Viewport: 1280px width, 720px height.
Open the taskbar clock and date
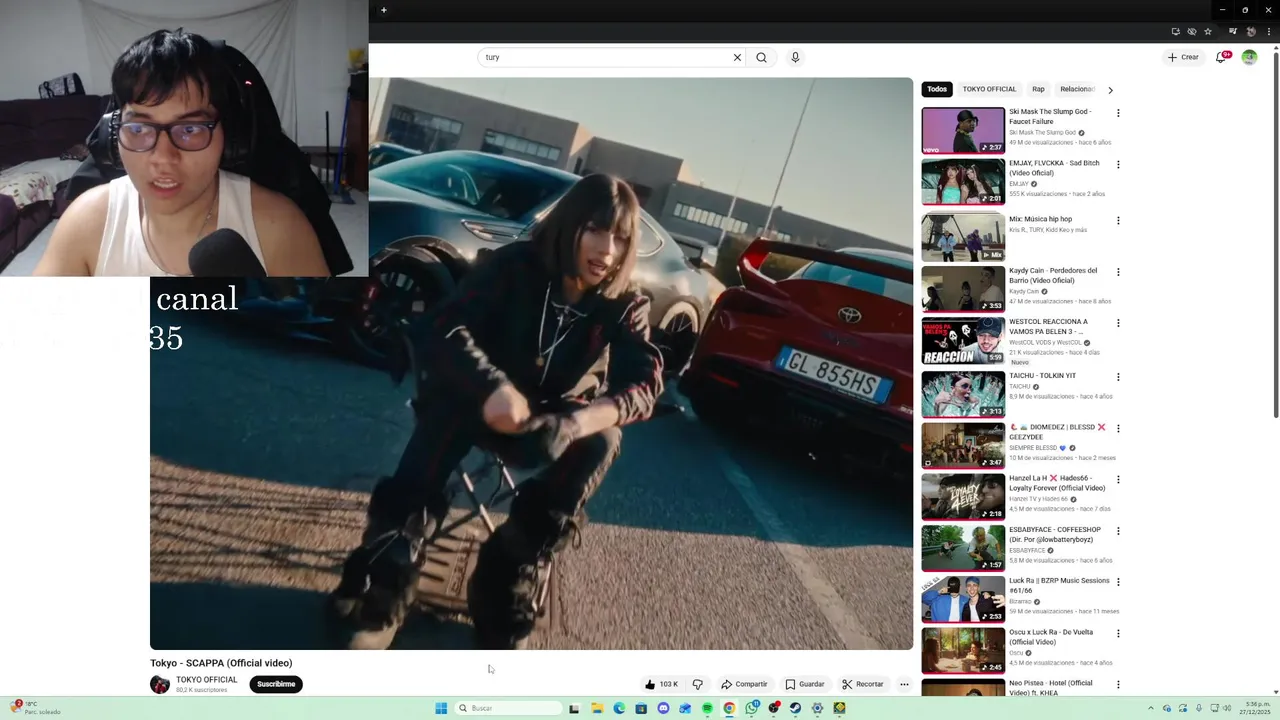coord(1257,708)
